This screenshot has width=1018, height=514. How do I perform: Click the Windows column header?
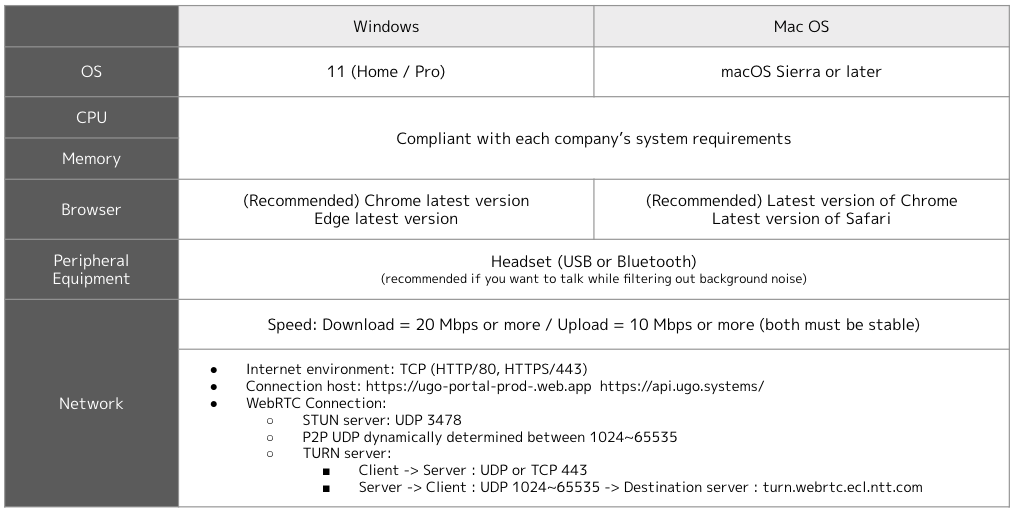pyautogui.click(x=386, y=27)
